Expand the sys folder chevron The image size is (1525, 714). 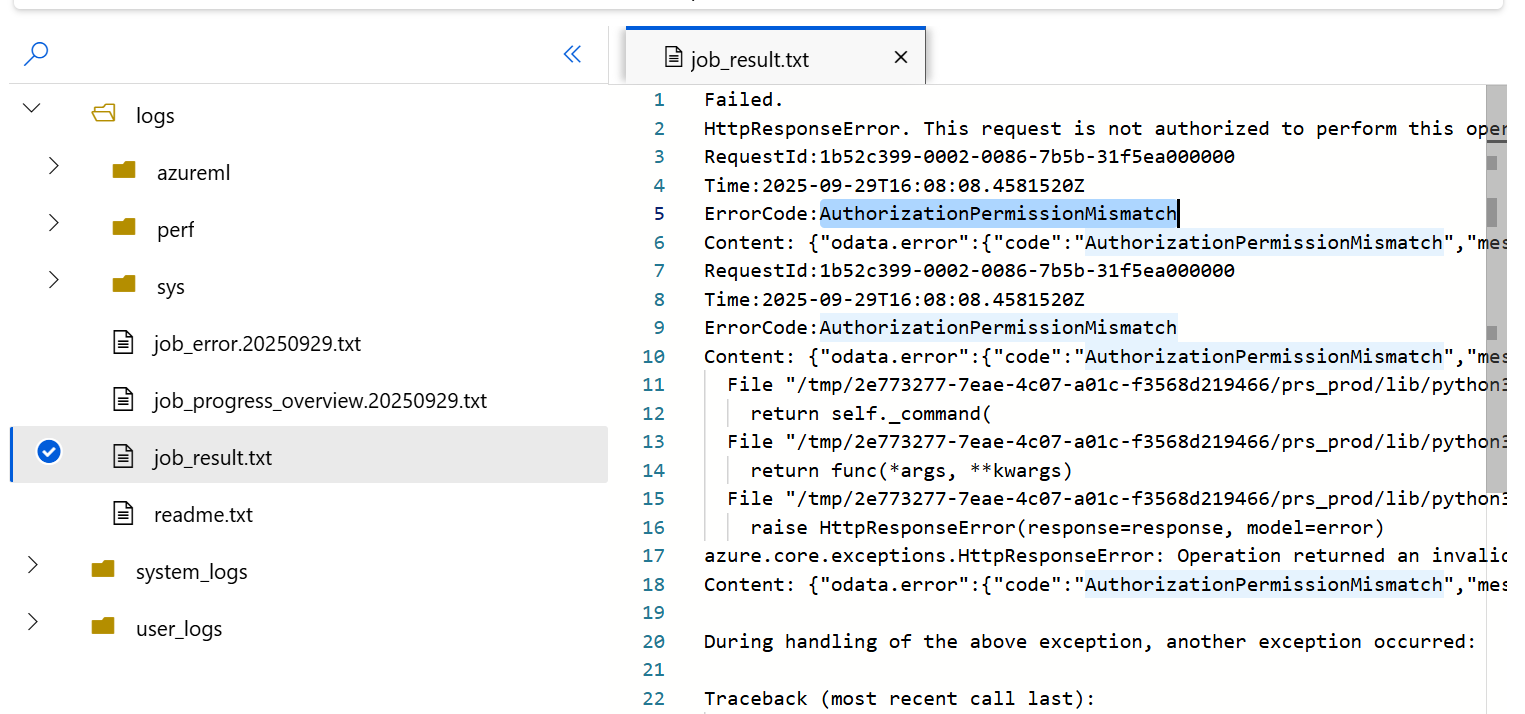point(54,280)
